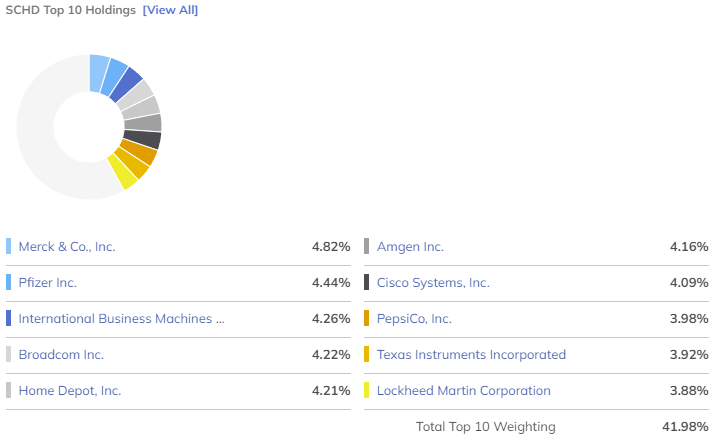This screenshot has height=439, width=716.
Task: Click the Total Top 10 Weighting label
Action: [x=485, y=427]
